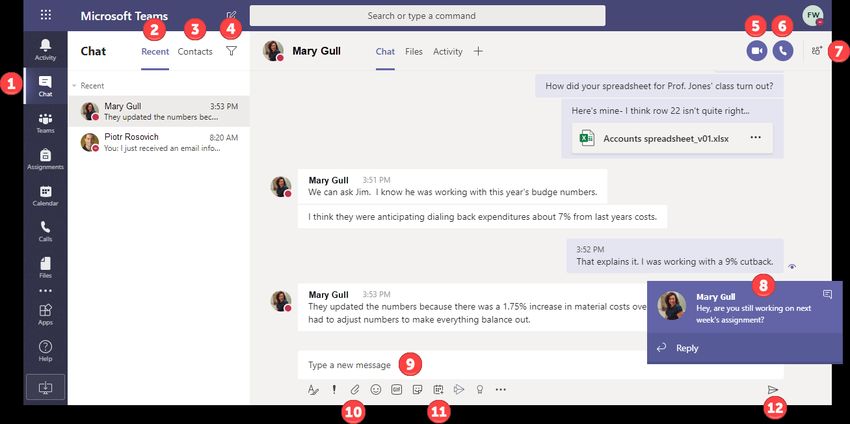
Task: Show more apps ellipsis in sidebar
Action: point(46,291)
